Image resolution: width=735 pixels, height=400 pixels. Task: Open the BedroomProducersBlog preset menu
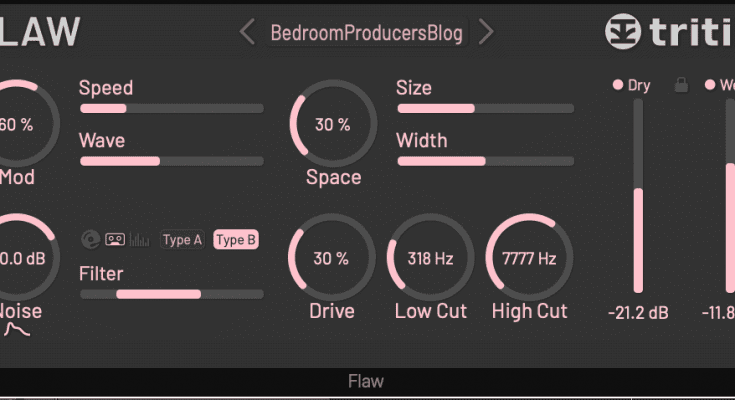[367, 33]
